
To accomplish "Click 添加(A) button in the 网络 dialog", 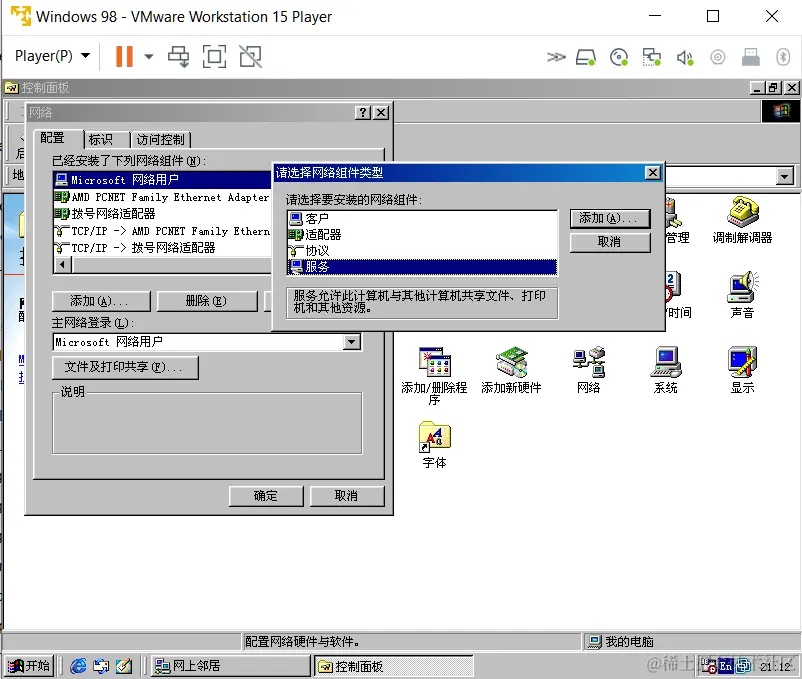I will click(x=101, y=301).
